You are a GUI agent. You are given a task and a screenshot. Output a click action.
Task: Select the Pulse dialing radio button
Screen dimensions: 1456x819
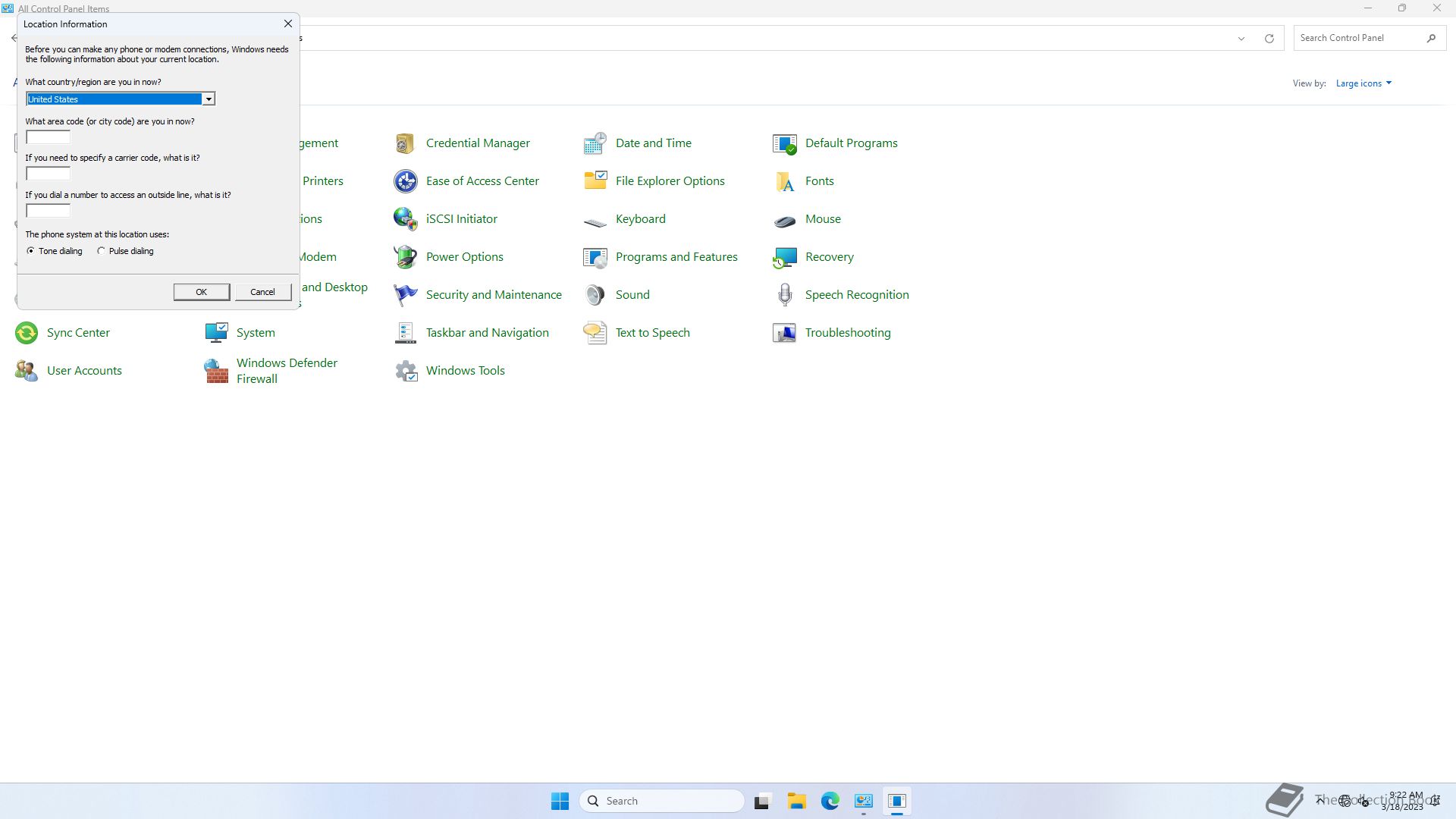pos(101,251)
